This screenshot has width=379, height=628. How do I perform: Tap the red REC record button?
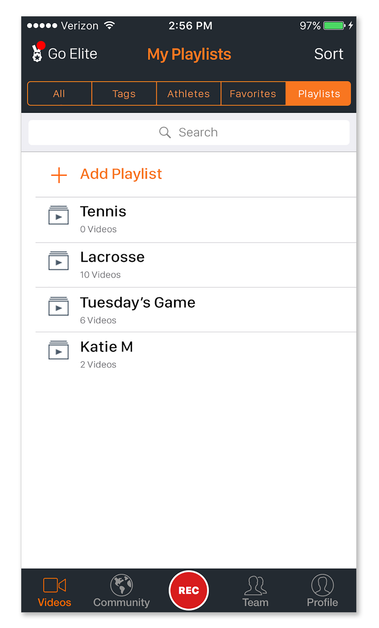coord(189,590)
